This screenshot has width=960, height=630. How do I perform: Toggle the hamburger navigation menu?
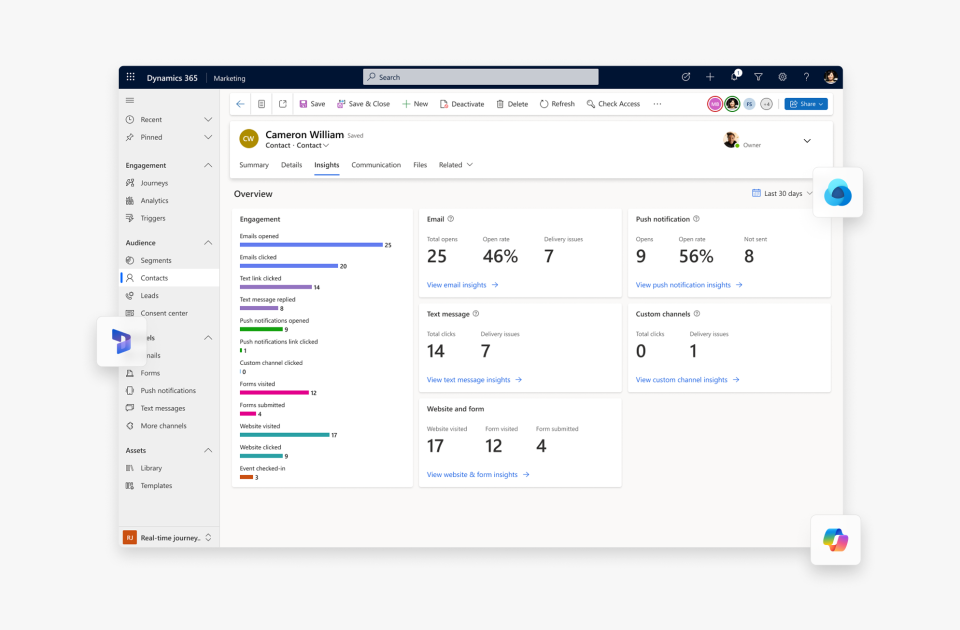coord(130,100)
